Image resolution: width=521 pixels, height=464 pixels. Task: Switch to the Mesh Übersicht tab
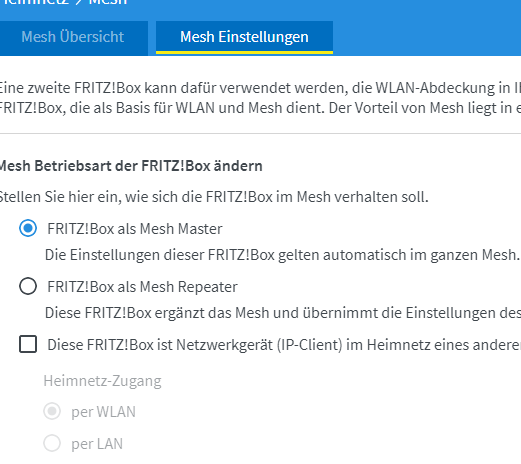click(74, 38)
